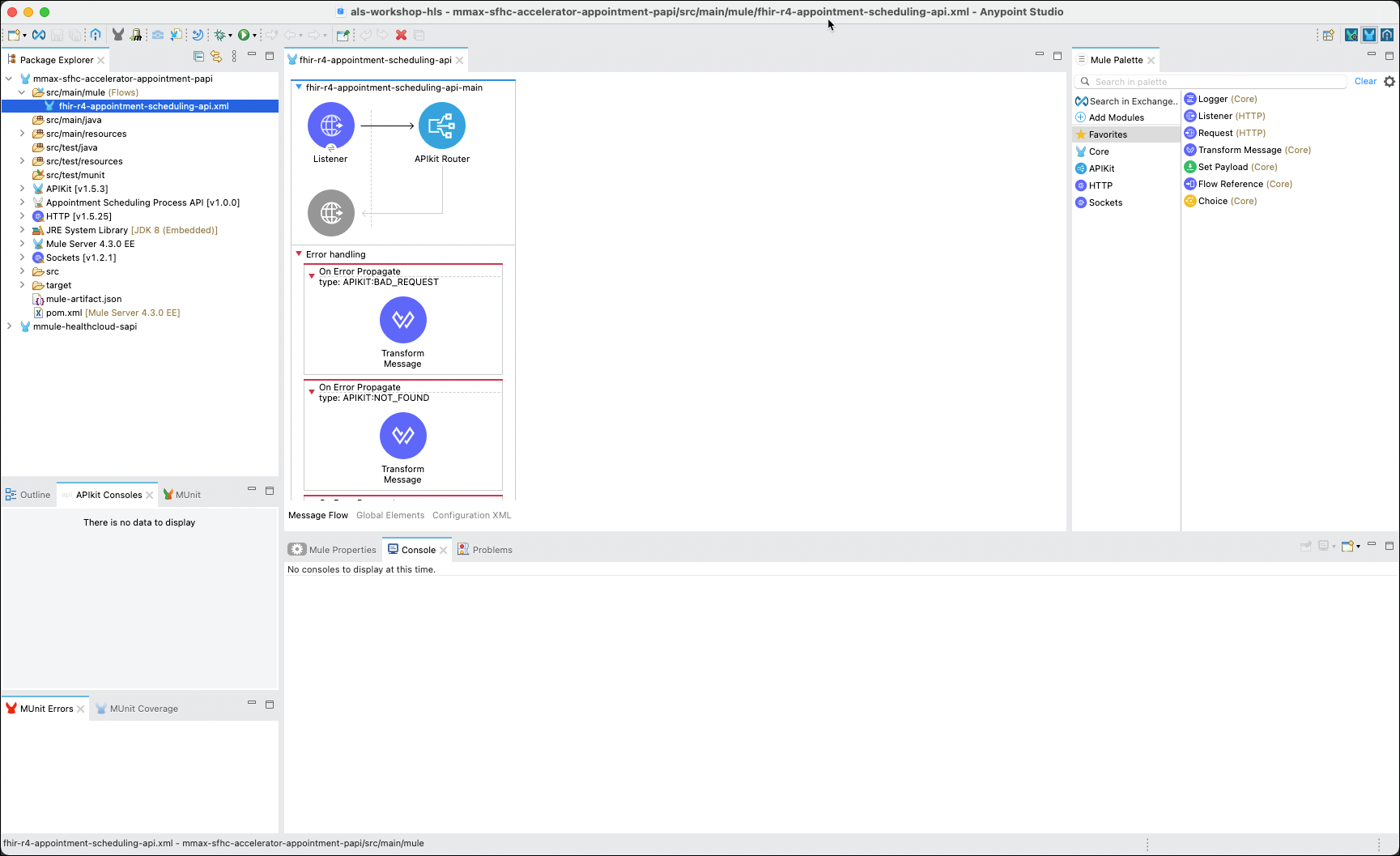Click Add Modules in Mule Palette
This screenshot has width=1400, height=856.
click(1110, 117)
